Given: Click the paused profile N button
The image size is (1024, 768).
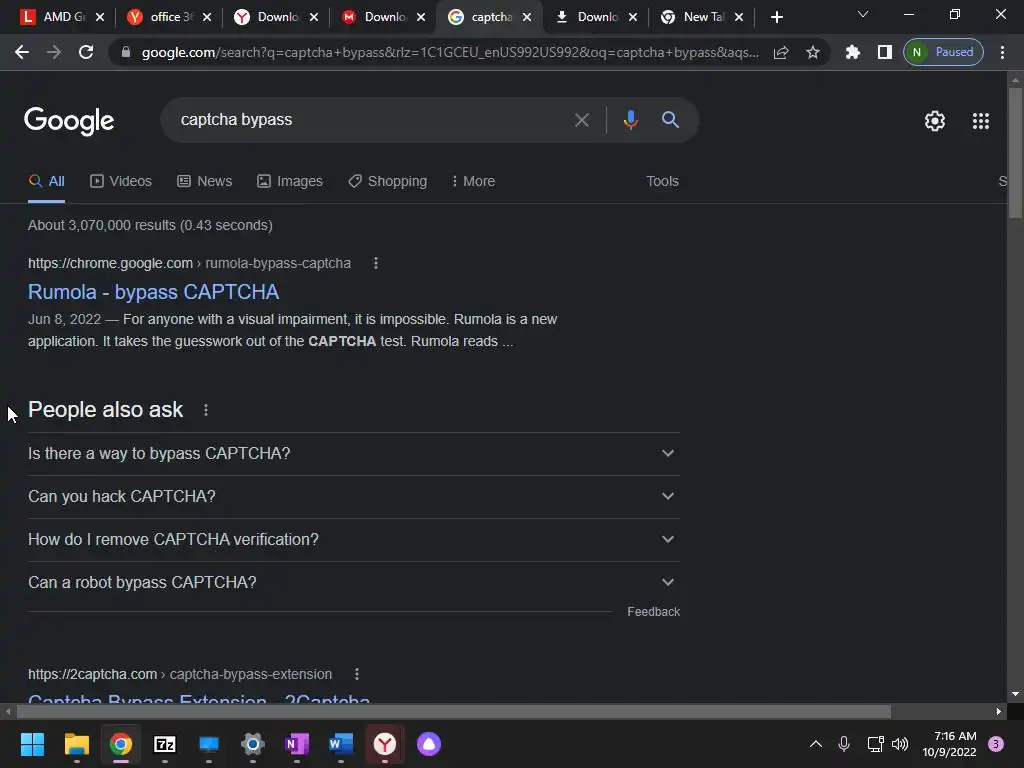Looking at the screenshot, I should pyautogui.click(x=943, y=52).
